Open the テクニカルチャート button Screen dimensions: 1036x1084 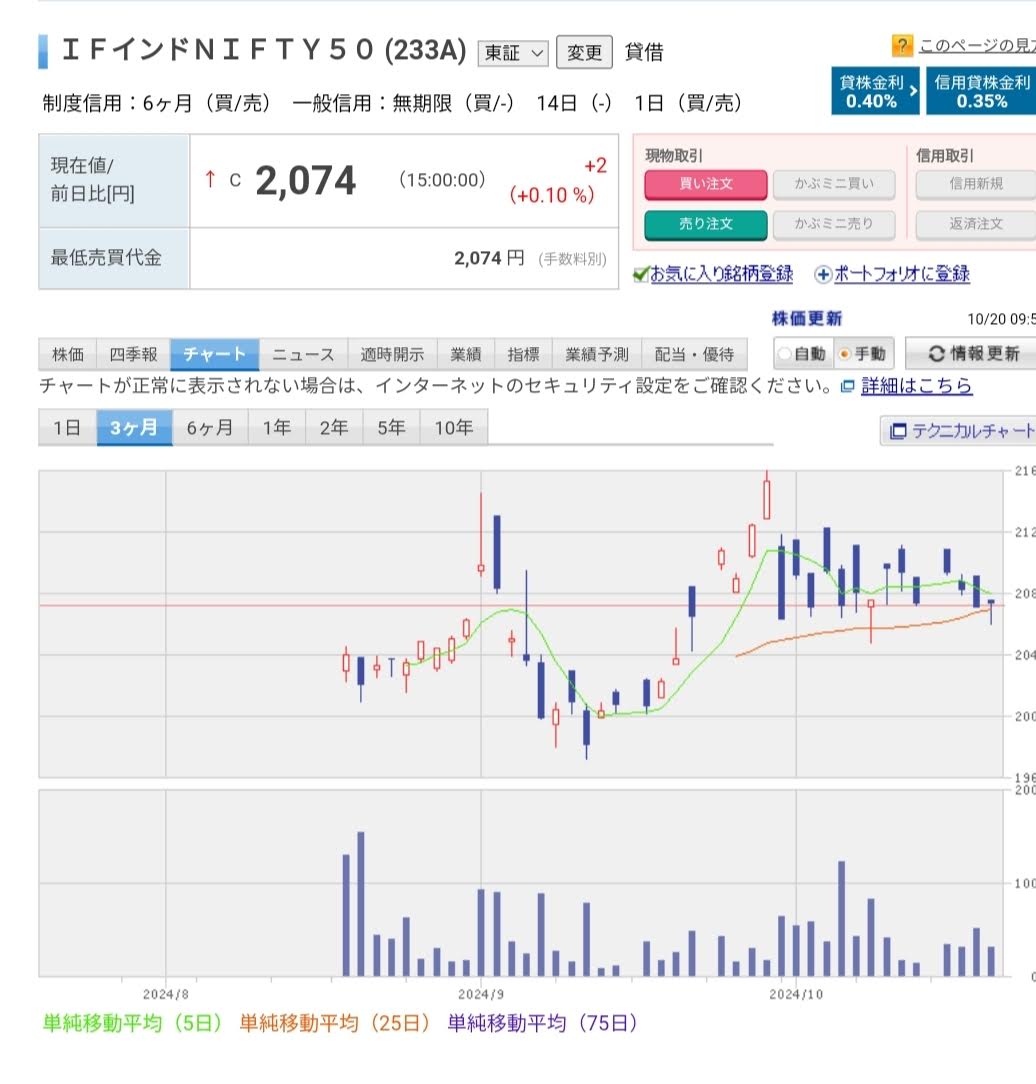click(959, 431)
